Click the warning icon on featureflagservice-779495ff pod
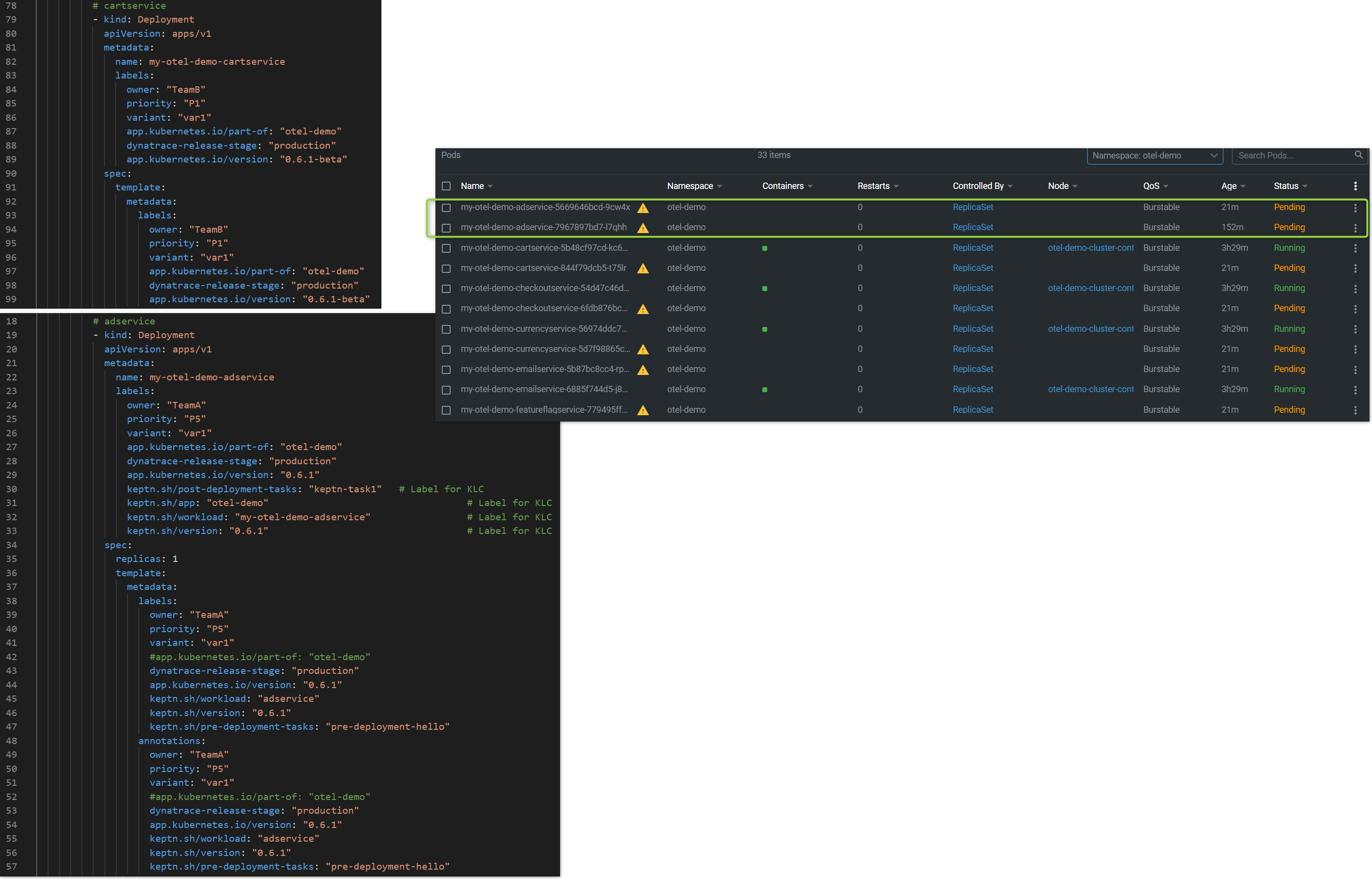This screenshot has width=1372, height=879. tap(643, 410)
